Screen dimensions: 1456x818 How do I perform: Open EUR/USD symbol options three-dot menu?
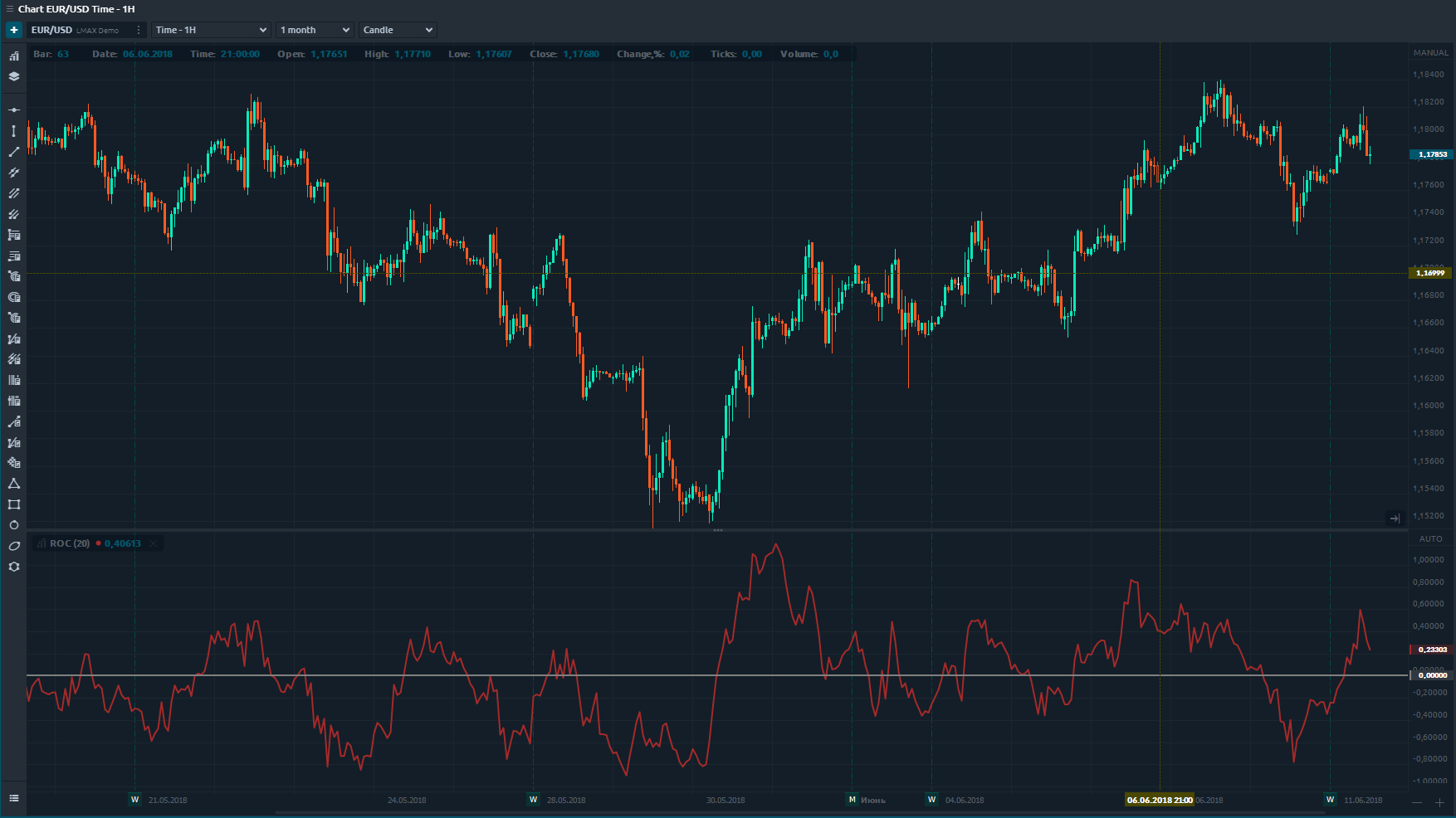tap(139, 30)
